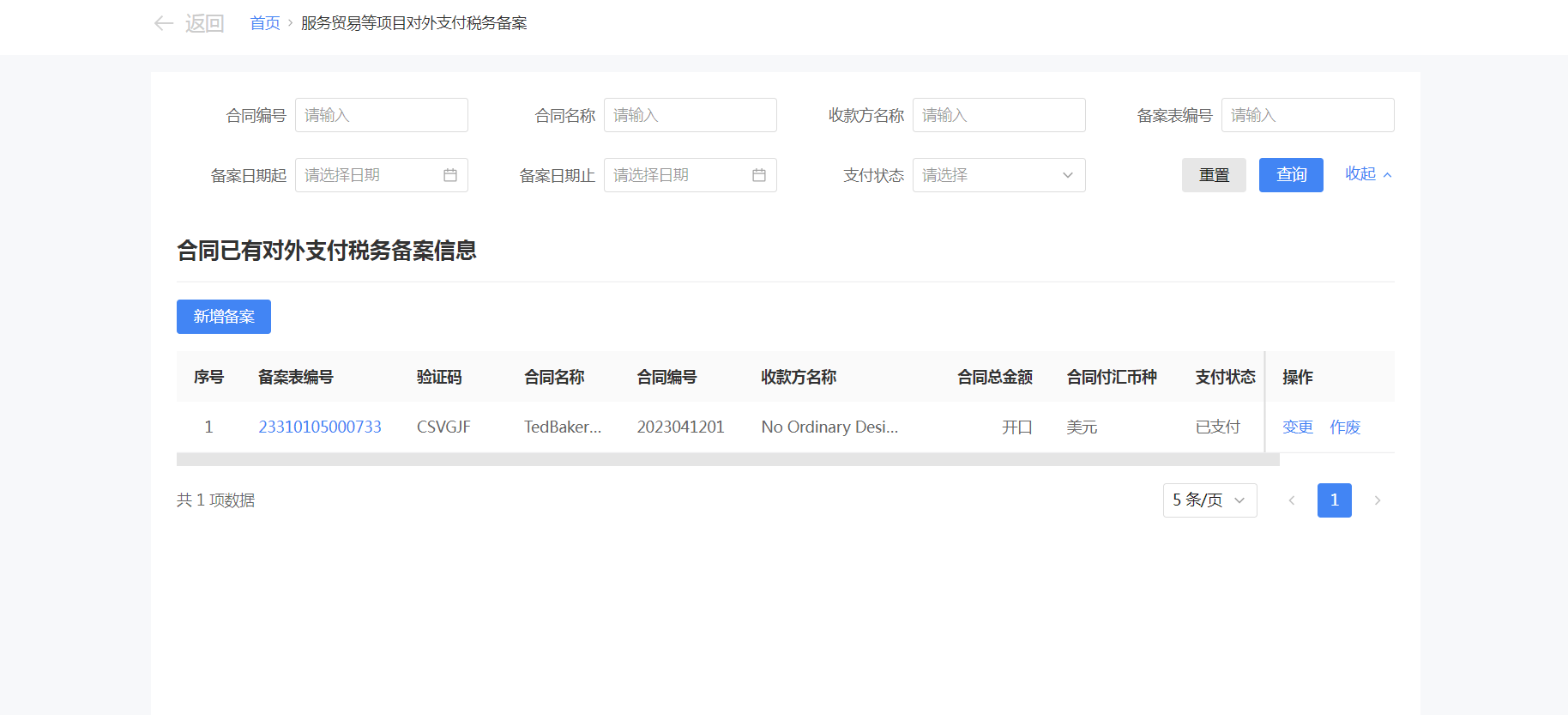1568x715 pixels.
Task: Open the 5 条/页 page size selector
Action: pos(1209,500)
